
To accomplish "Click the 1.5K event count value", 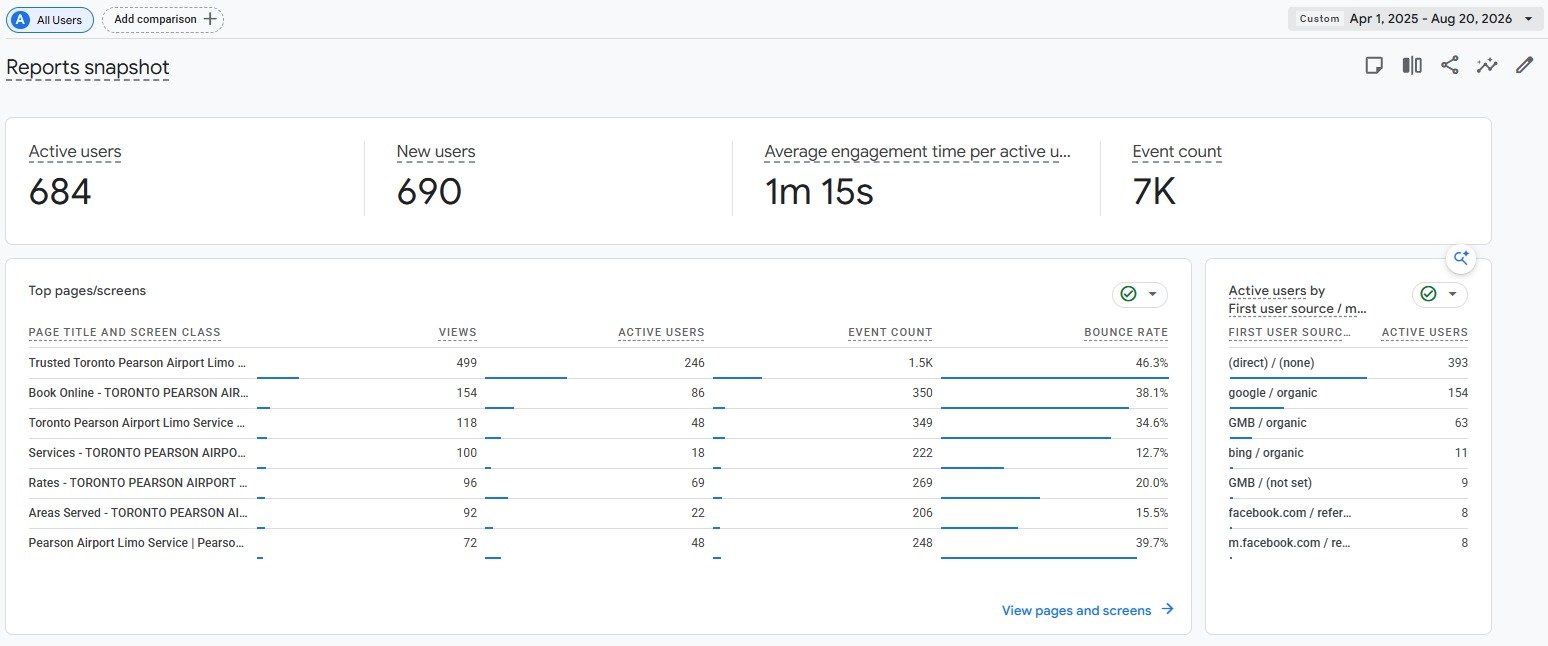I will point(920,363).
